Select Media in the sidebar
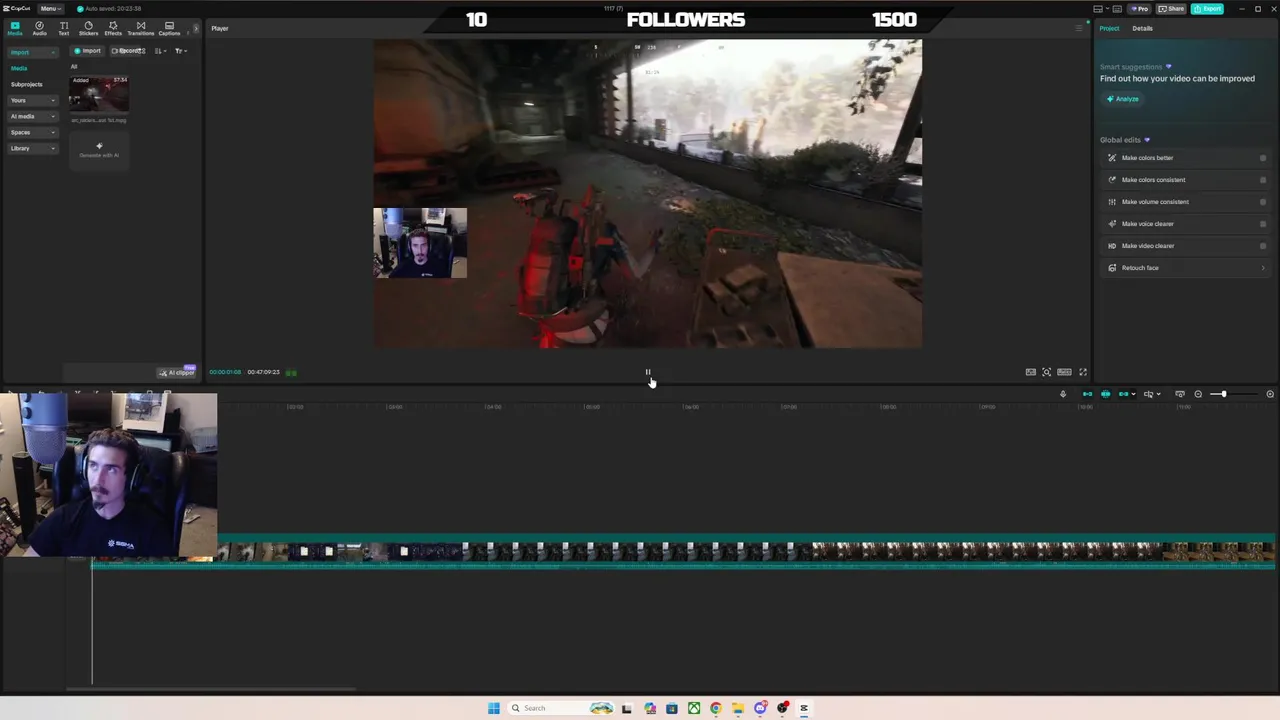This screenshot has width=1280, height=720. click(x=19, y=68)
